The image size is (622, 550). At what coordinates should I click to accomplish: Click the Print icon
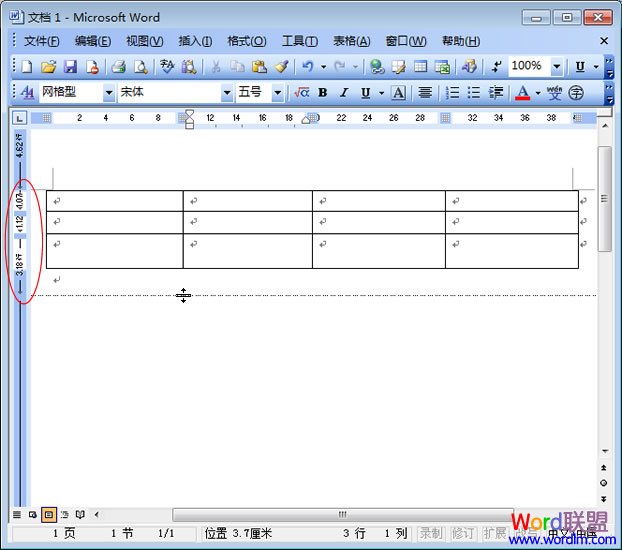coord(118,67)
